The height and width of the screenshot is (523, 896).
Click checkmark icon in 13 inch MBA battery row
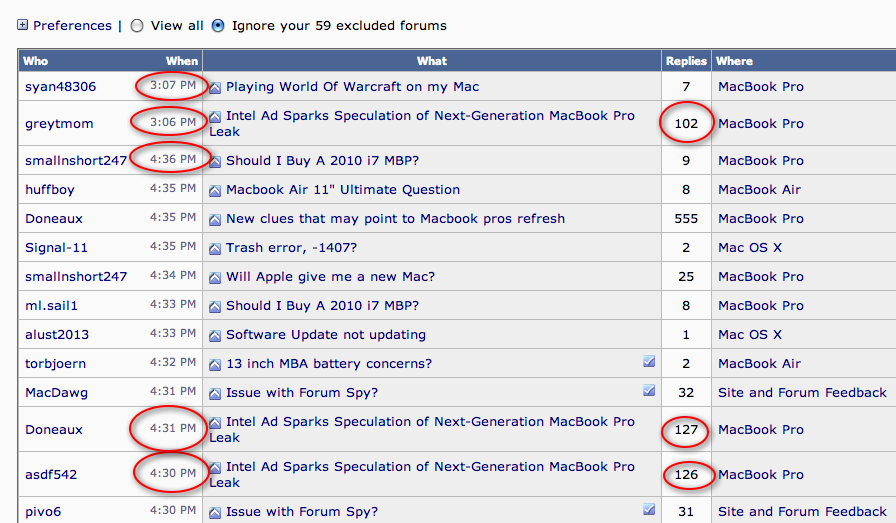649,361
